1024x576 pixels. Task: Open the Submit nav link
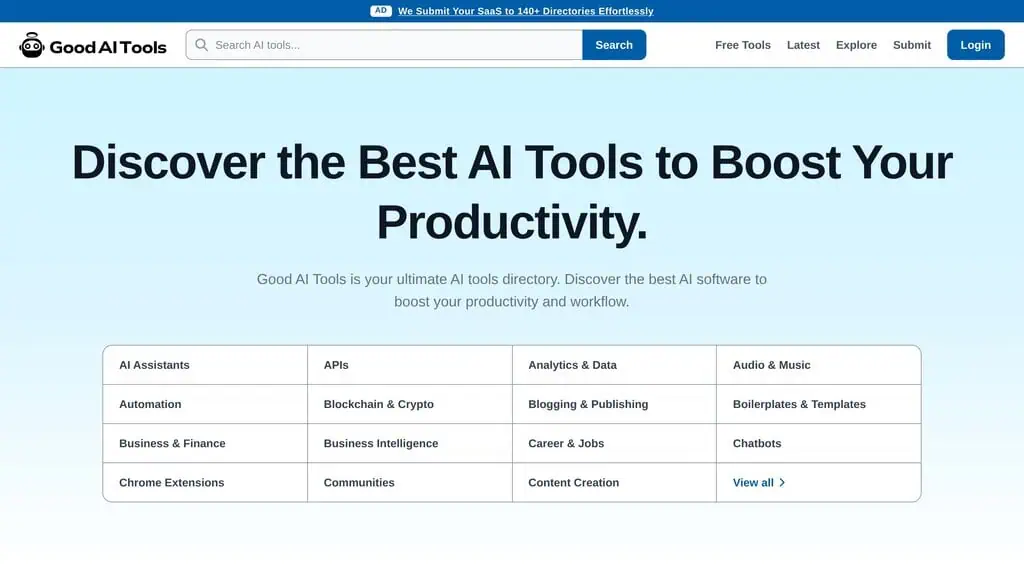pos(912,45)
